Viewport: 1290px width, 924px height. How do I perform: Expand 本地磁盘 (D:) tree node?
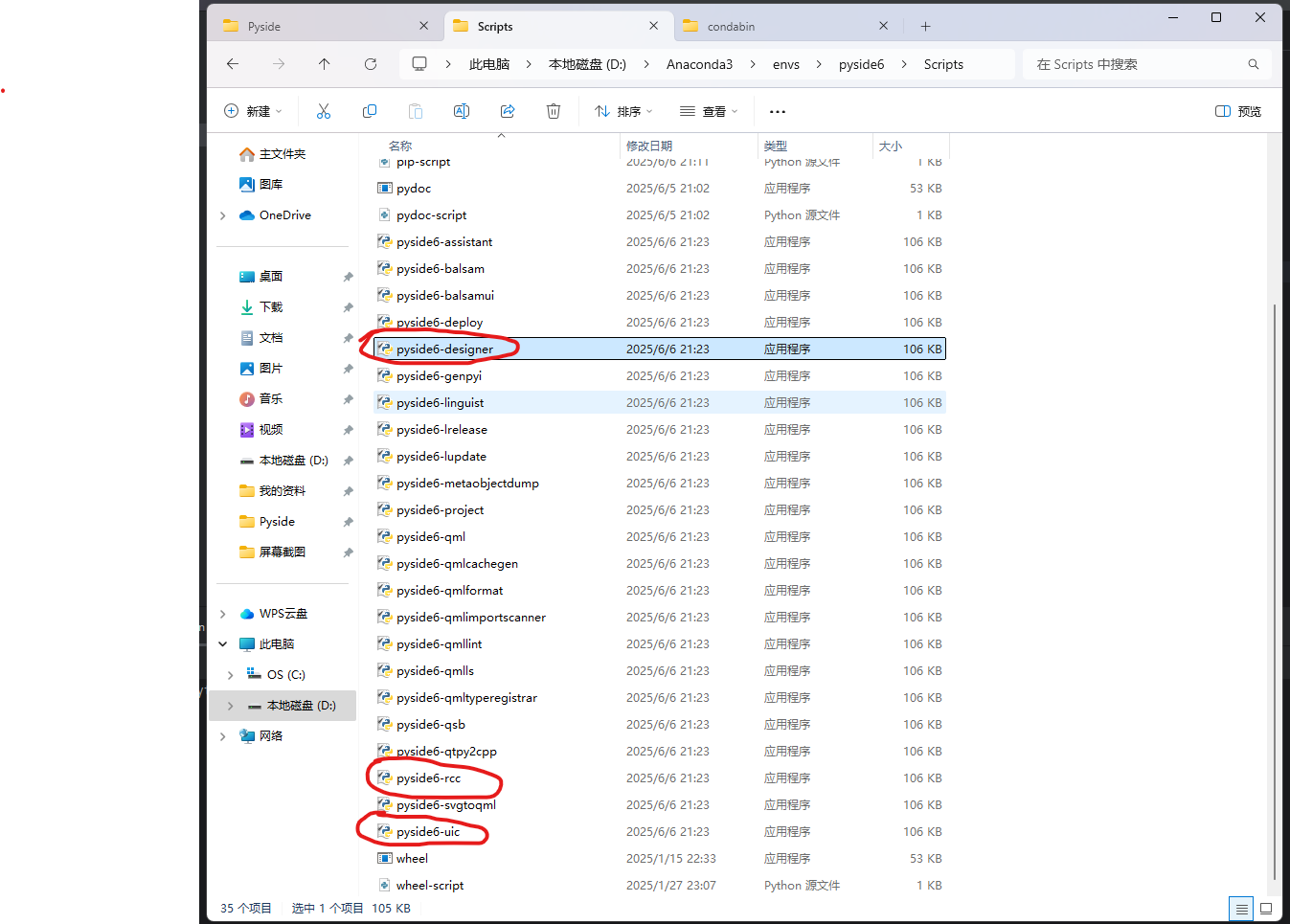coord(231,706)
